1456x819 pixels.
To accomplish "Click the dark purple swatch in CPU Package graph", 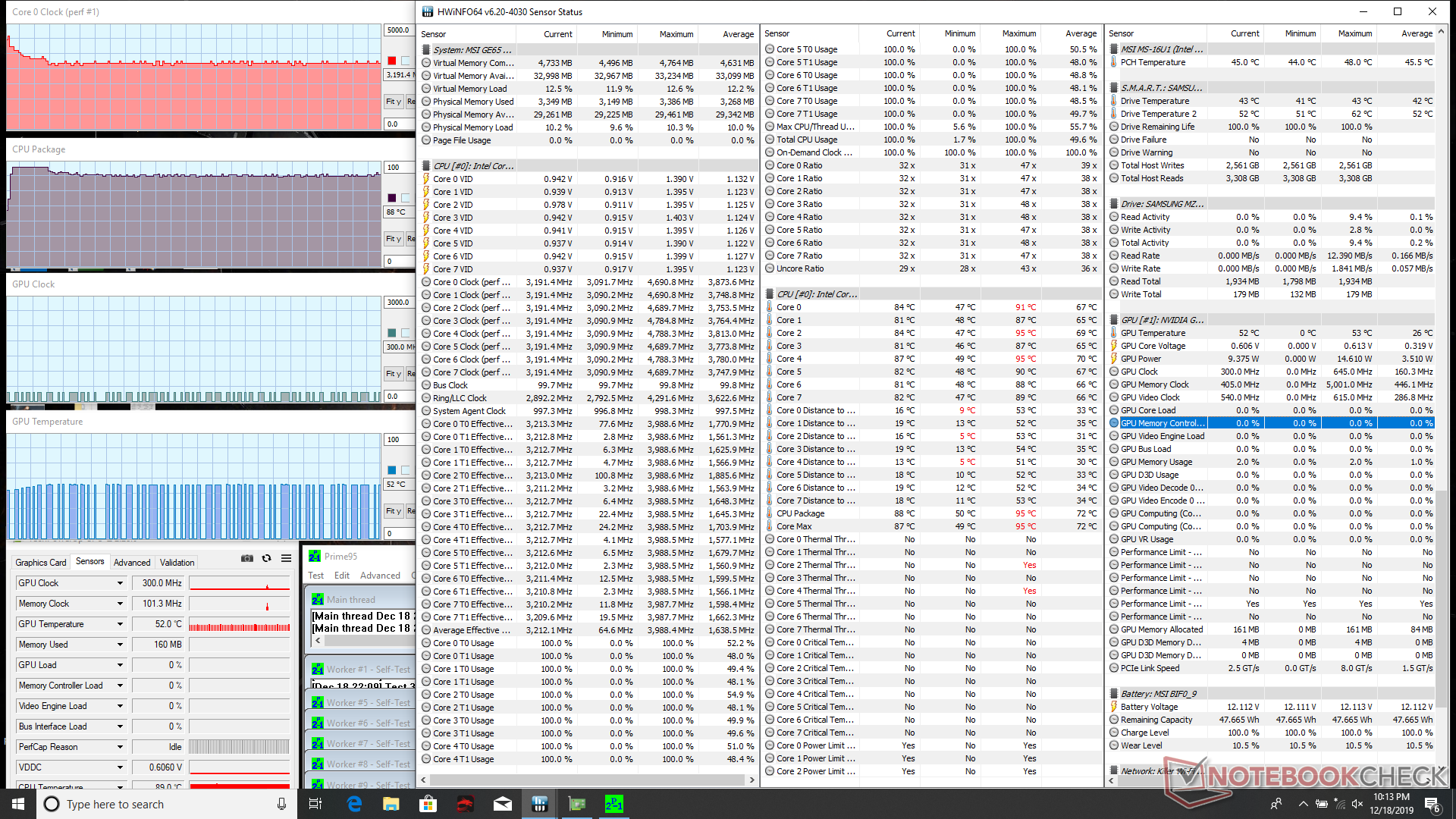I will [392, 198].
